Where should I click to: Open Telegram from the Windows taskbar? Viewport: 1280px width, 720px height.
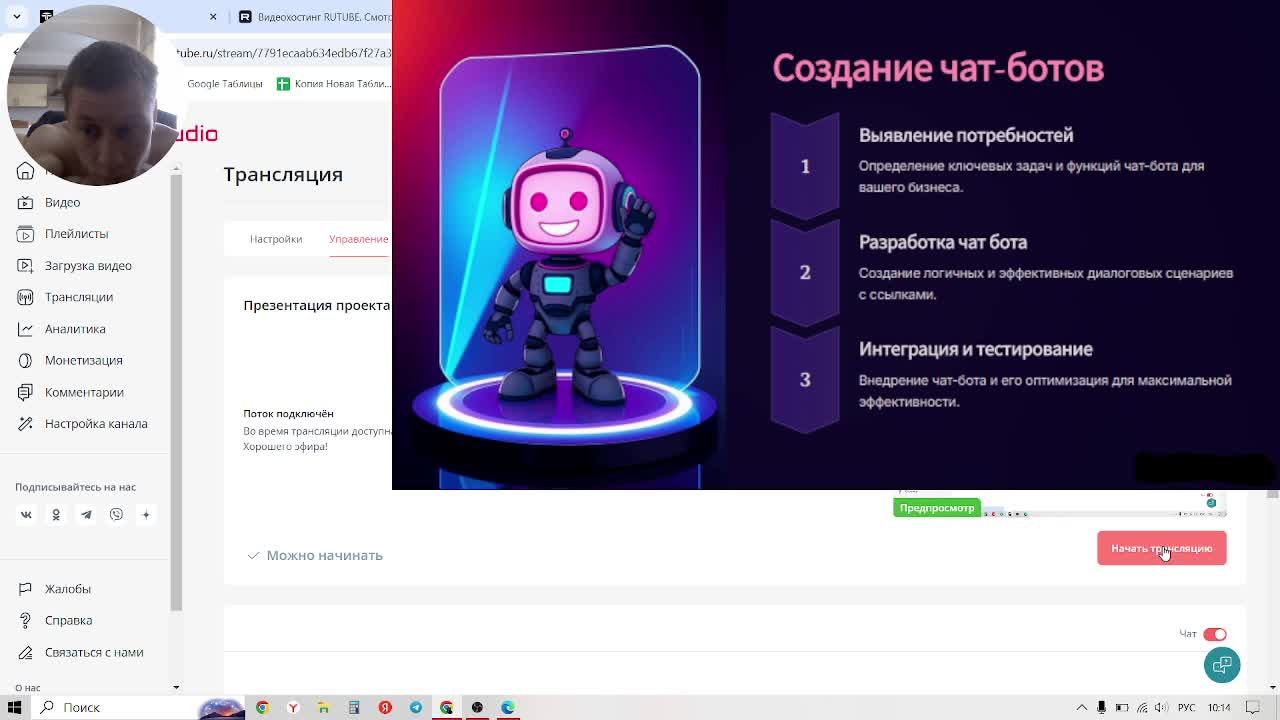pos(416,707)
